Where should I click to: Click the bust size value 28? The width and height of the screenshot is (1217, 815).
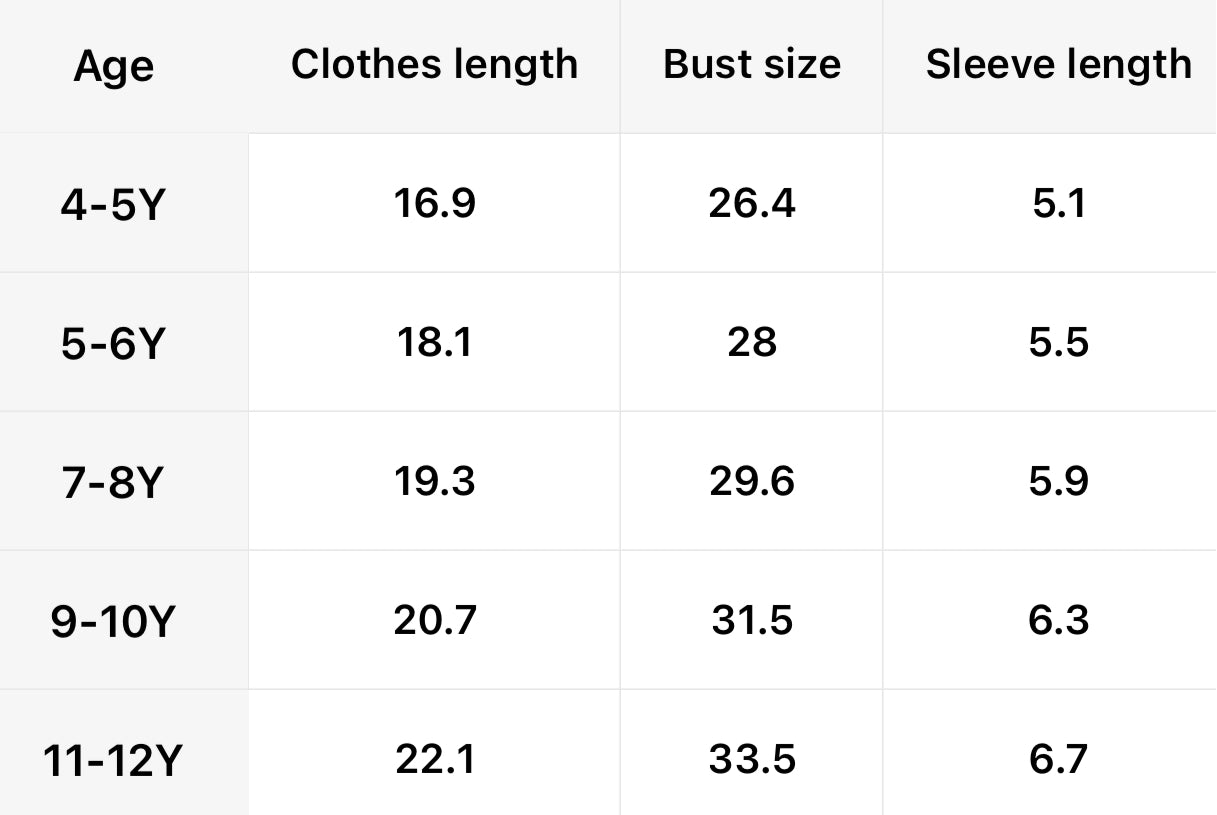[x=752, y=342]
